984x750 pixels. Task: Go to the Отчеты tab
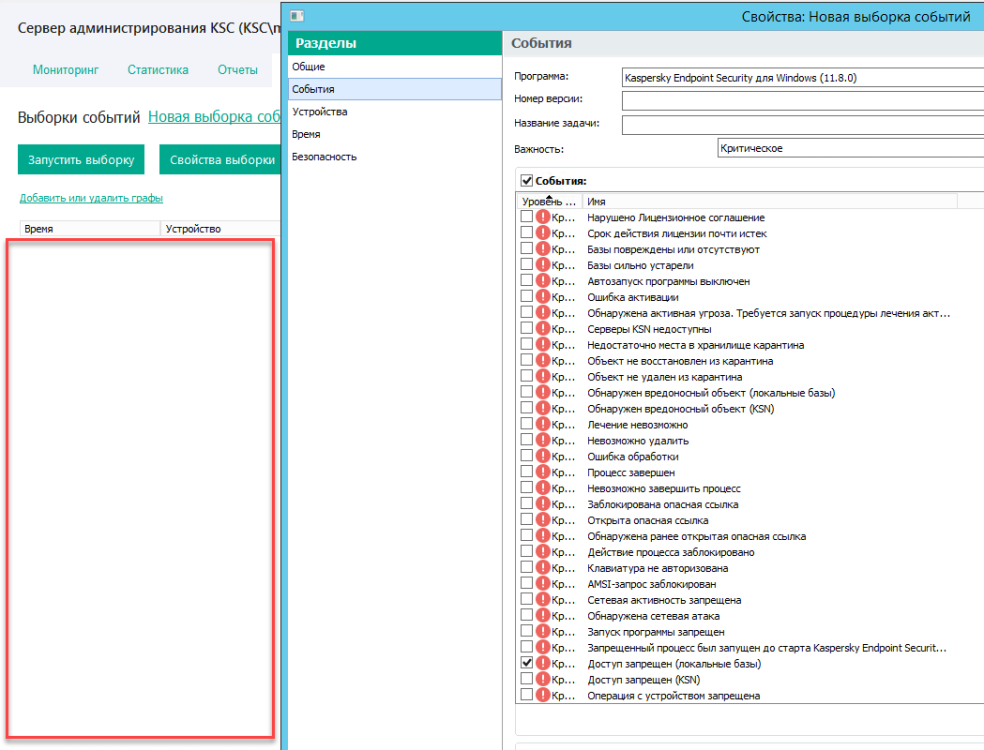(x=238, y=70)
